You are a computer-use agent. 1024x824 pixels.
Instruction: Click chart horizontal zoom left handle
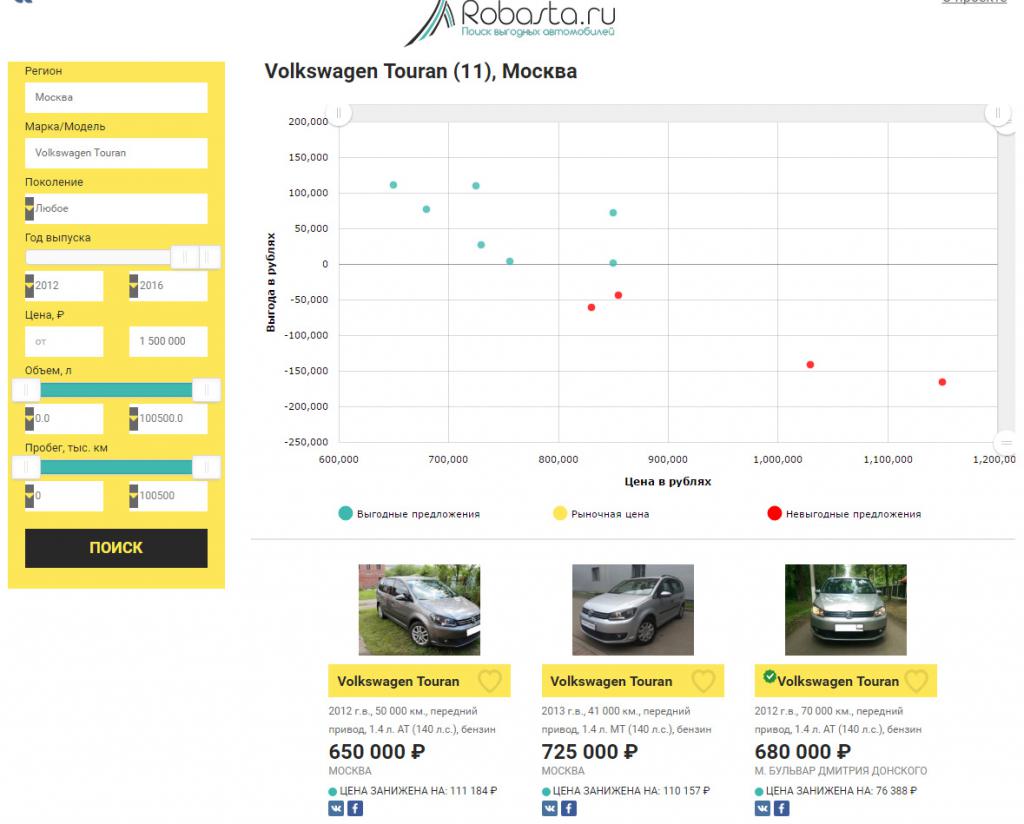point(338,114)
